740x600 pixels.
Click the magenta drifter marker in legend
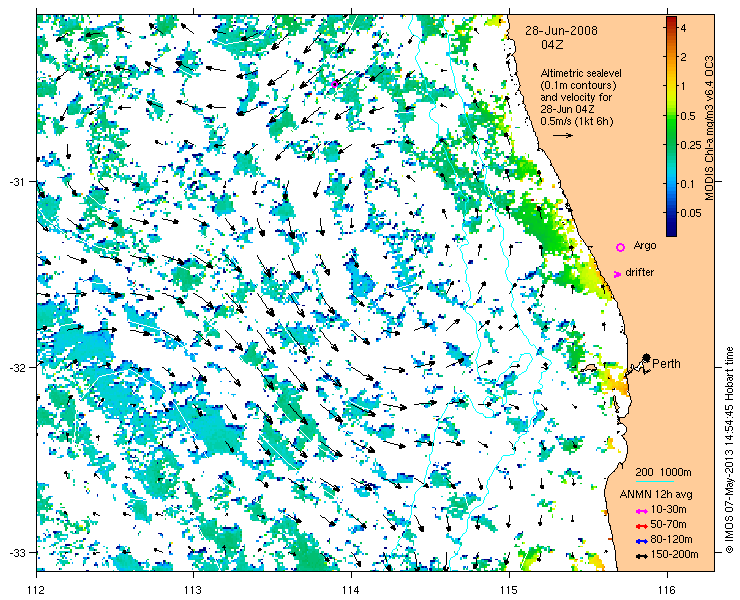(617, 274)
